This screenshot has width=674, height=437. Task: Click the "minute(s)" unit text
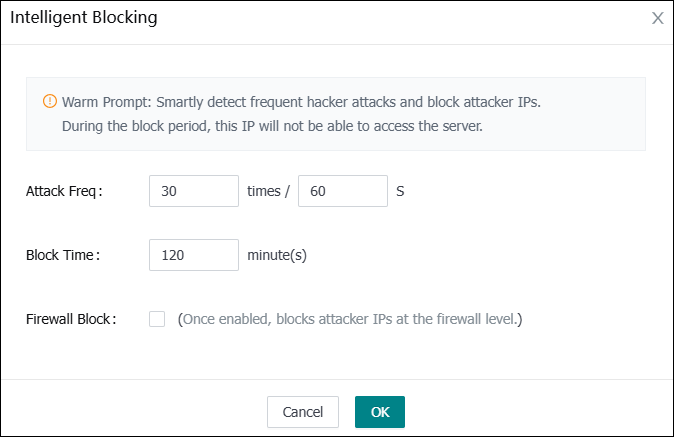point(277,255)
